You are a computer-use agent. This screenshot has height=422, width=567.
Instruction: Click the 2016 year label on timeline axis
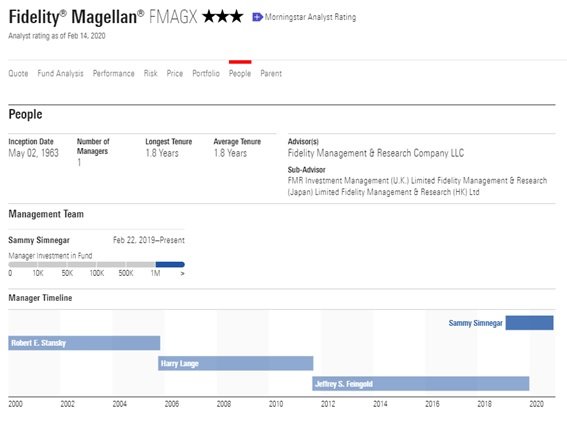pos(432,404)
